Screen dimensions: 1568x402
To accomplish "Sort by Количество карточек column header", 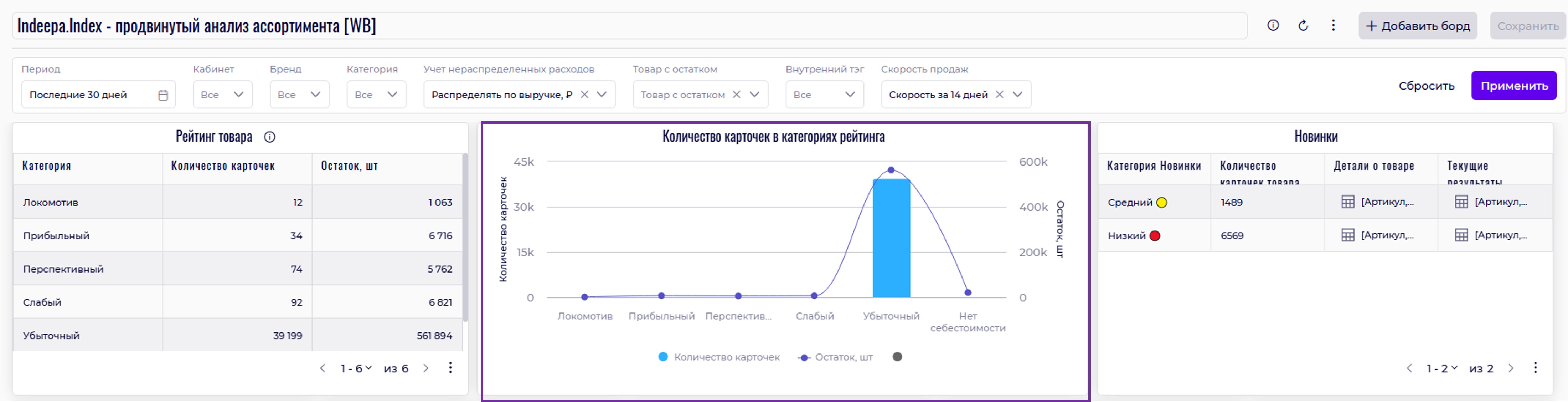I will pyautogui.click(x=223, y=166).
